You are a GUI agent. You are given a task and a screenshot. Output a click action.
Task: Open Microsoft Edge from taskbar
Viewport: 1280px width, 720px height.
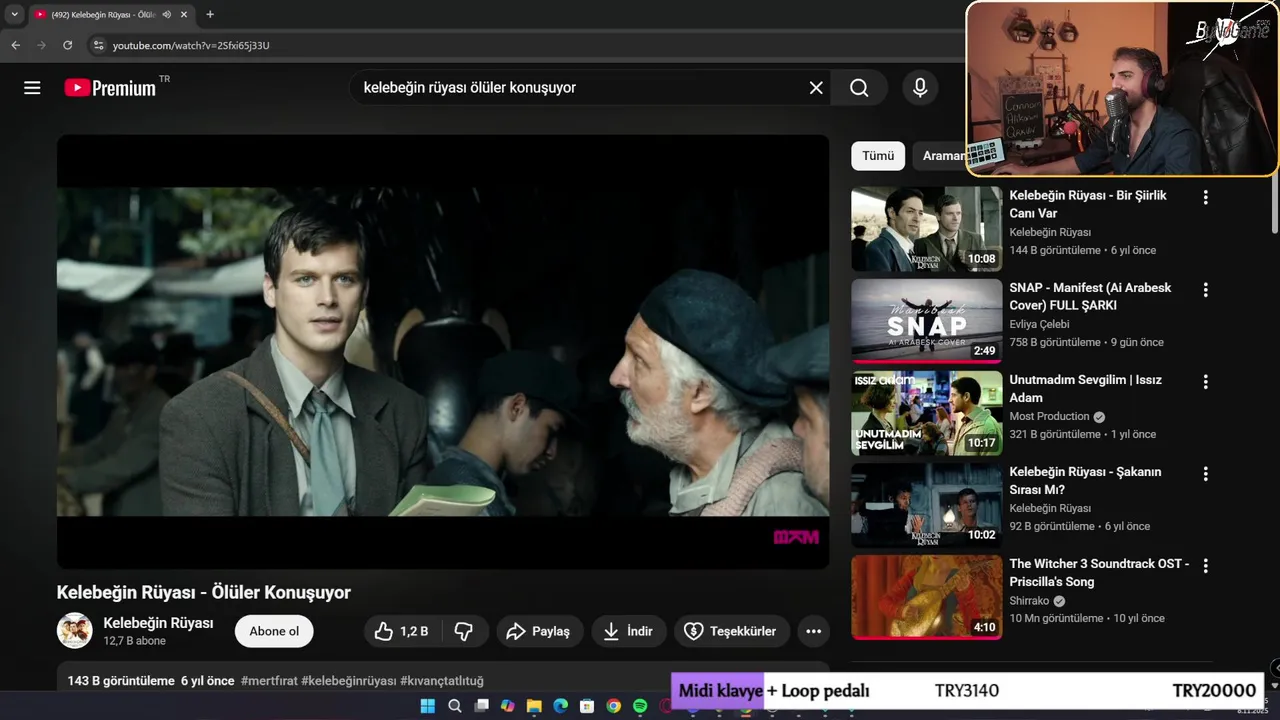(x=561, y=706)
